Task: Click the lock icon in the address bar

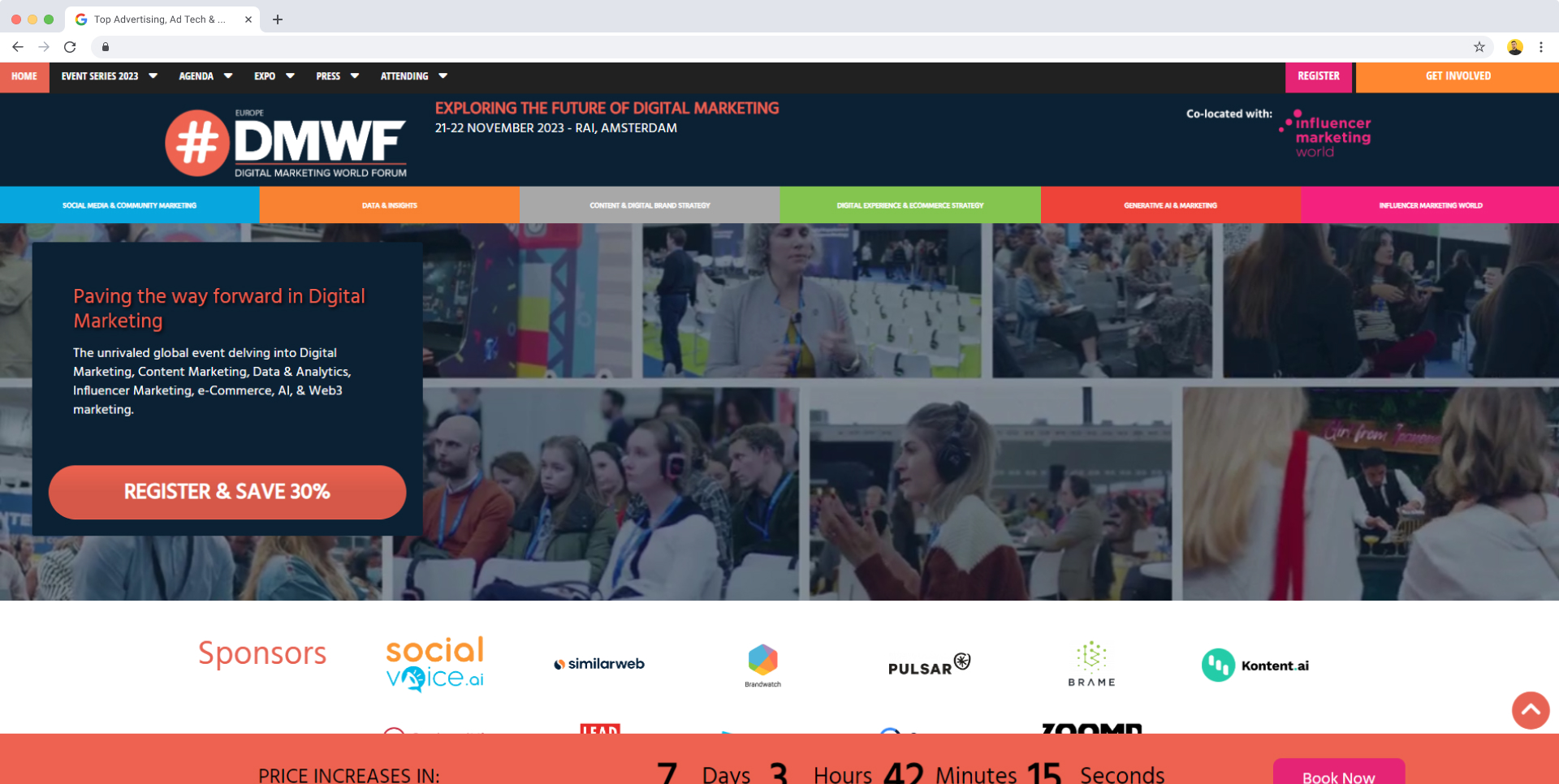Action: pyautogui.click(x=106, y=47)
